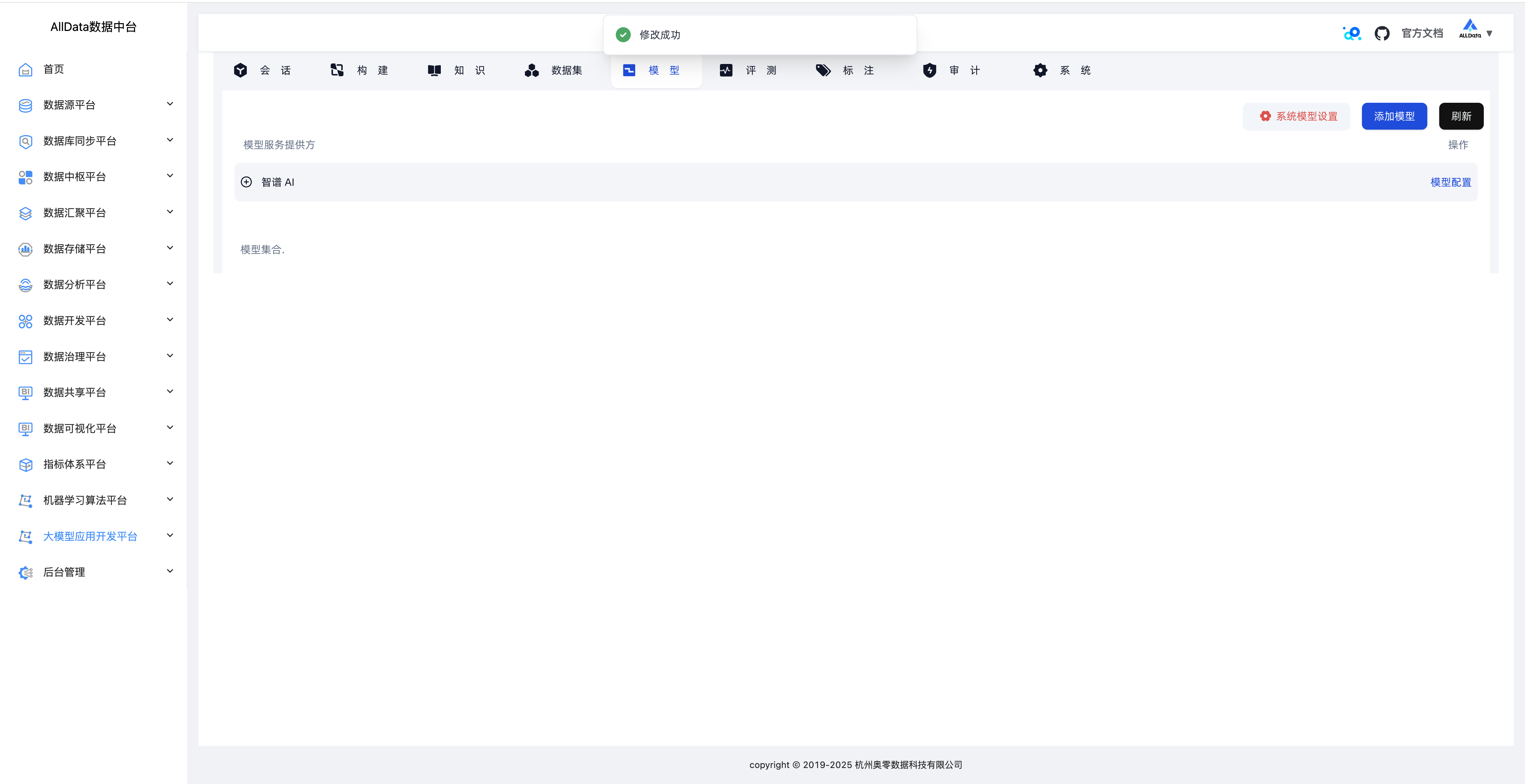Screen dimensions: 1525x784
Task: Click the 数据集 cubes icon
Action: 532,70
